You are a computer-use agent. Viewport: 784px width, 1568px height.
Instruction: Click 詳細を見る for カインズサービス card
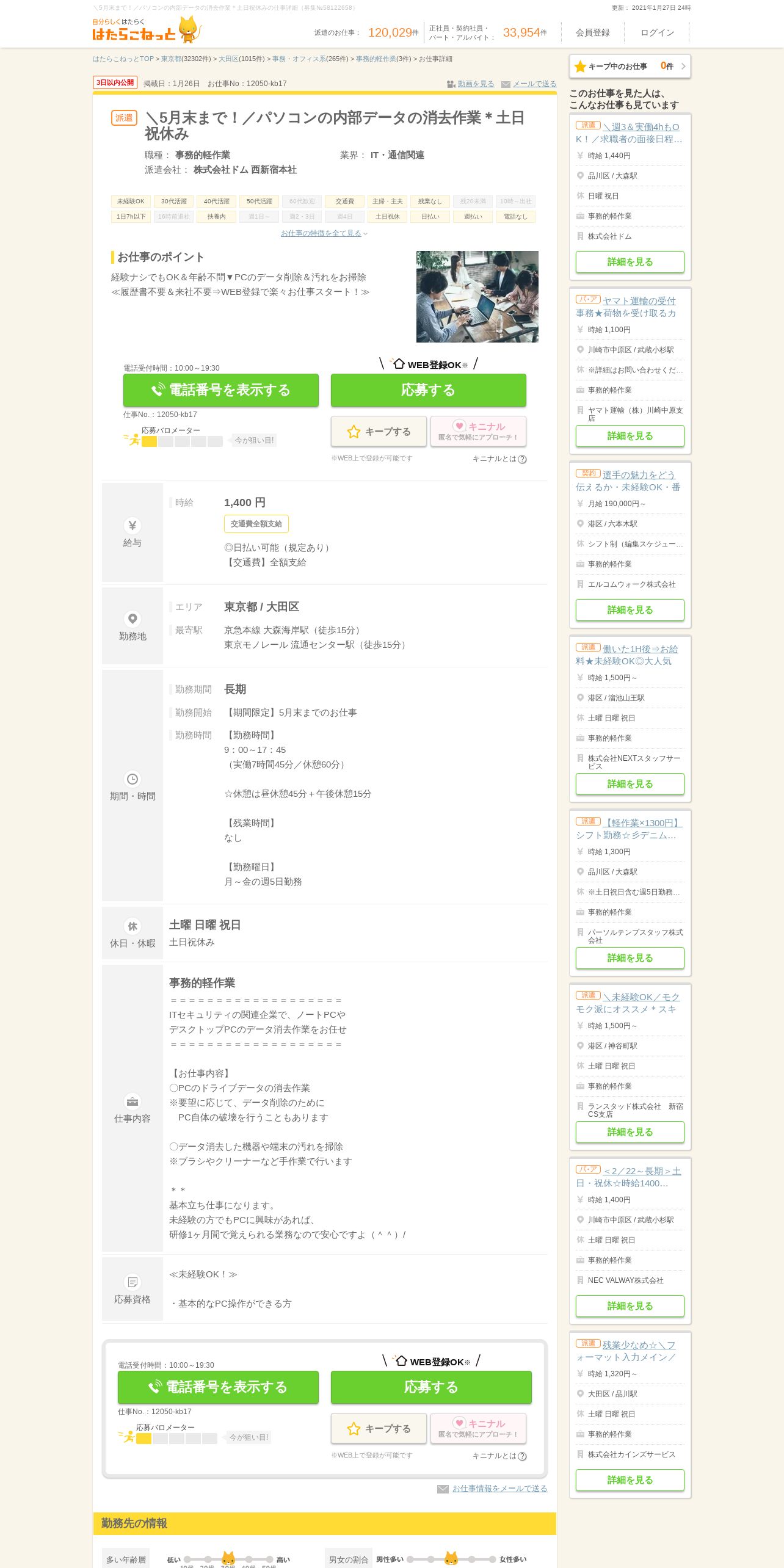(630, 1480)
